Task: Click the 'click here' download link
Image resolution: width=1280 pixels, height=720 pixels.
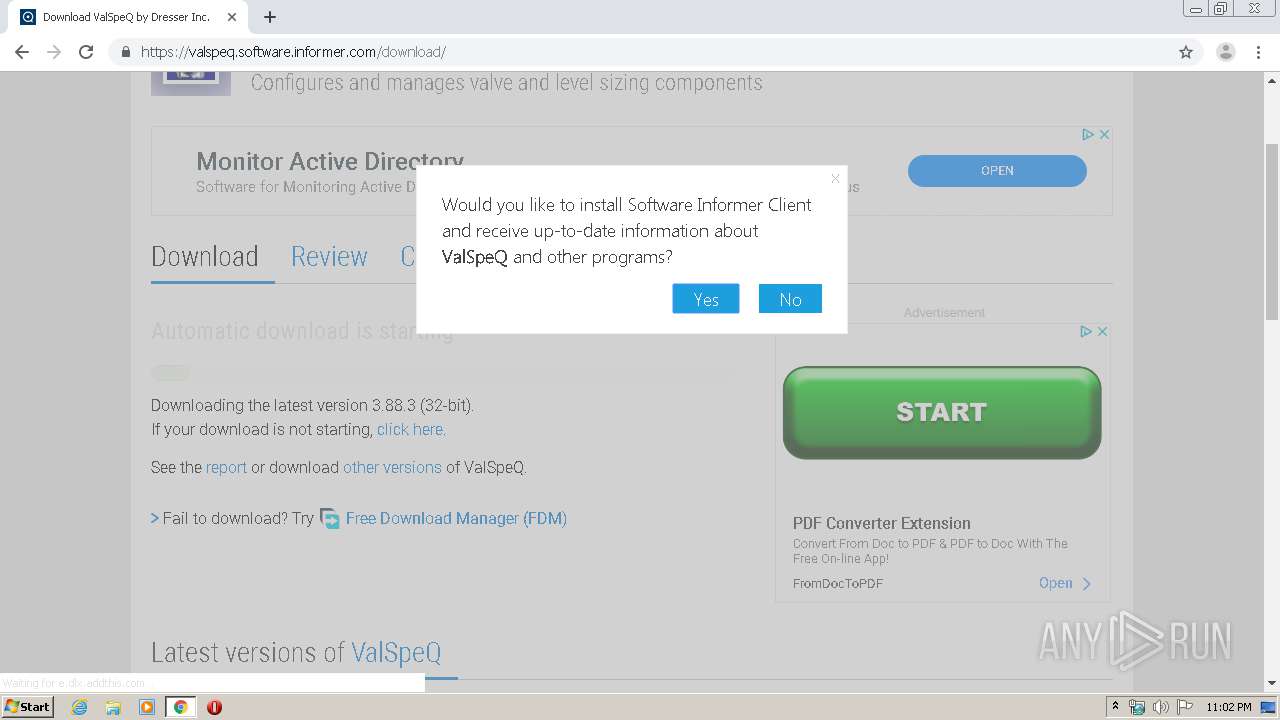Action: point(411,430)
